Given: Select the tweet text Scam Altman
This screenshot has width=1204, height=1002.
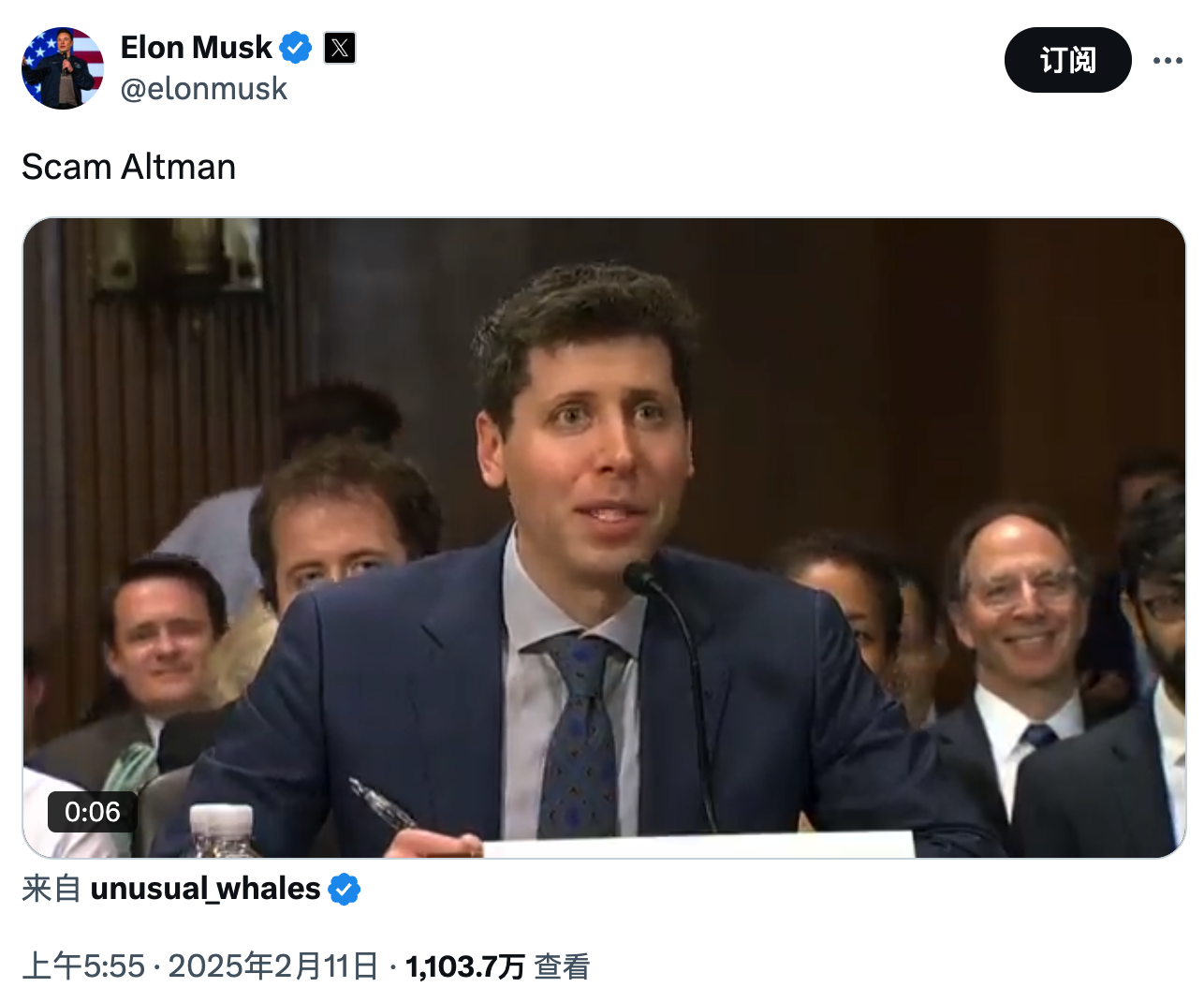Looking at the screenshot, I should pos(129,167).
